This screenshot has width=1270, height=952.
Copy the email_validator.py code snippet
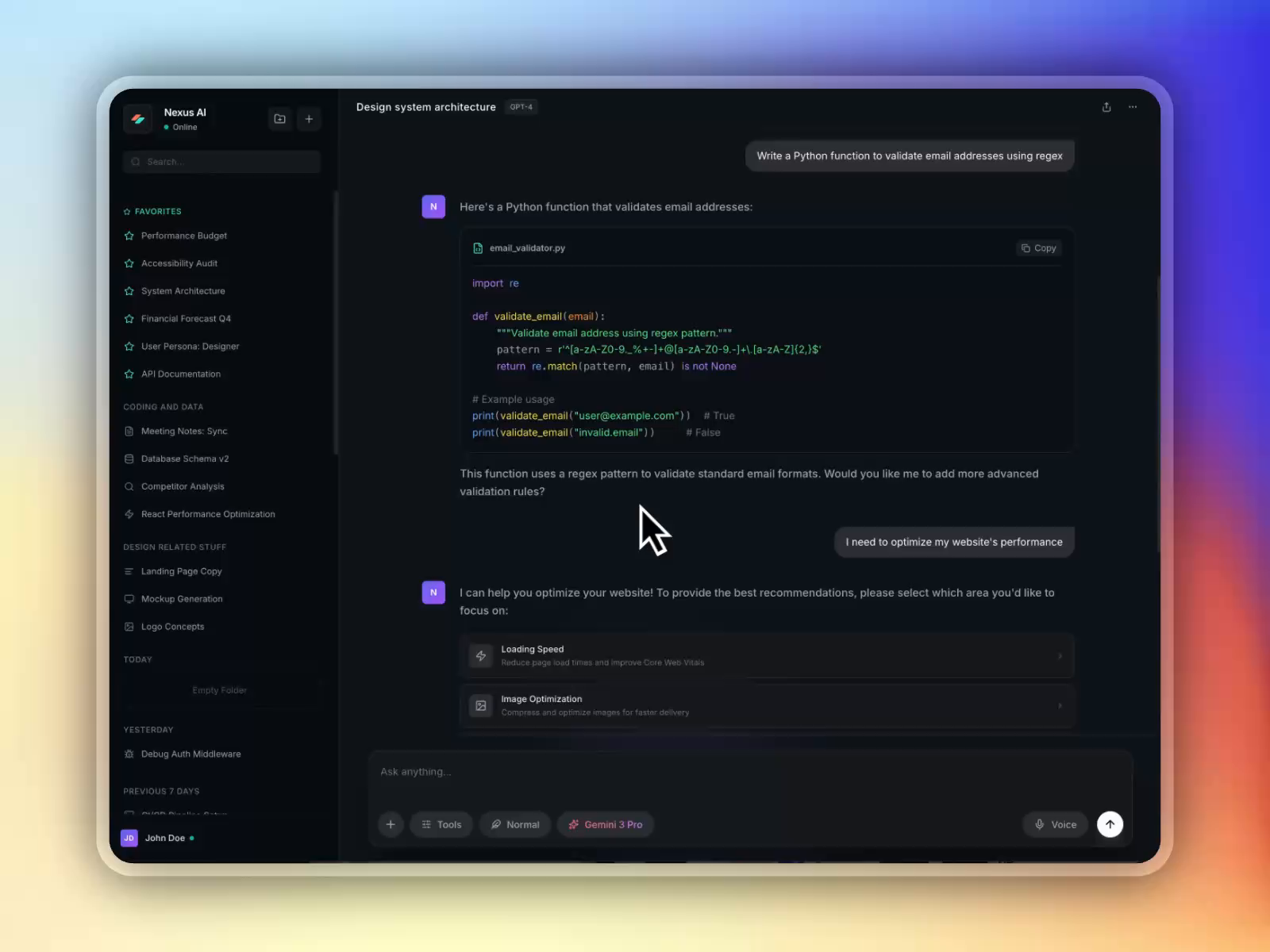(x=1038, y=248)
